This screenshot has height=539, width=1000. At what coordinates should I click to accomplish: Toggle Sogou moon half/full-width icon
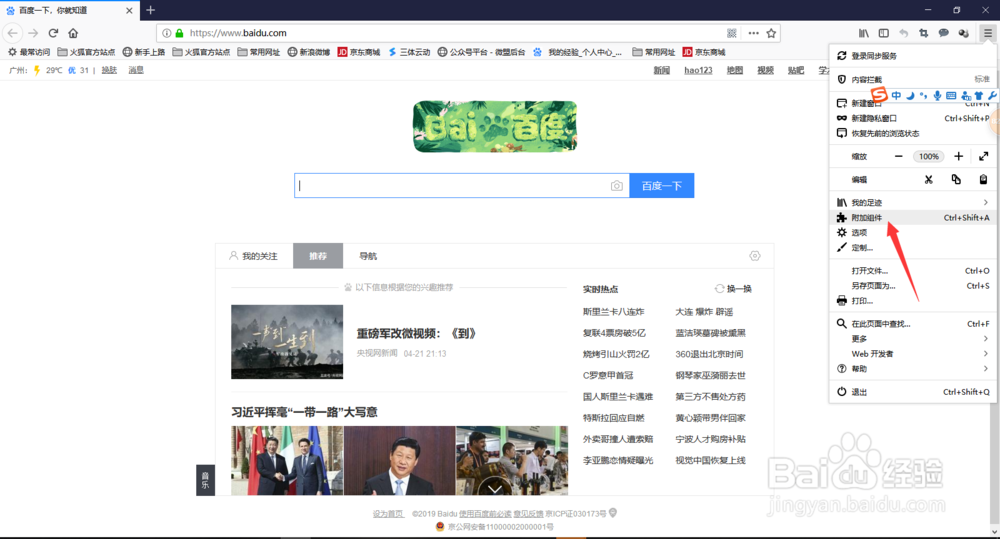[910, 96]
